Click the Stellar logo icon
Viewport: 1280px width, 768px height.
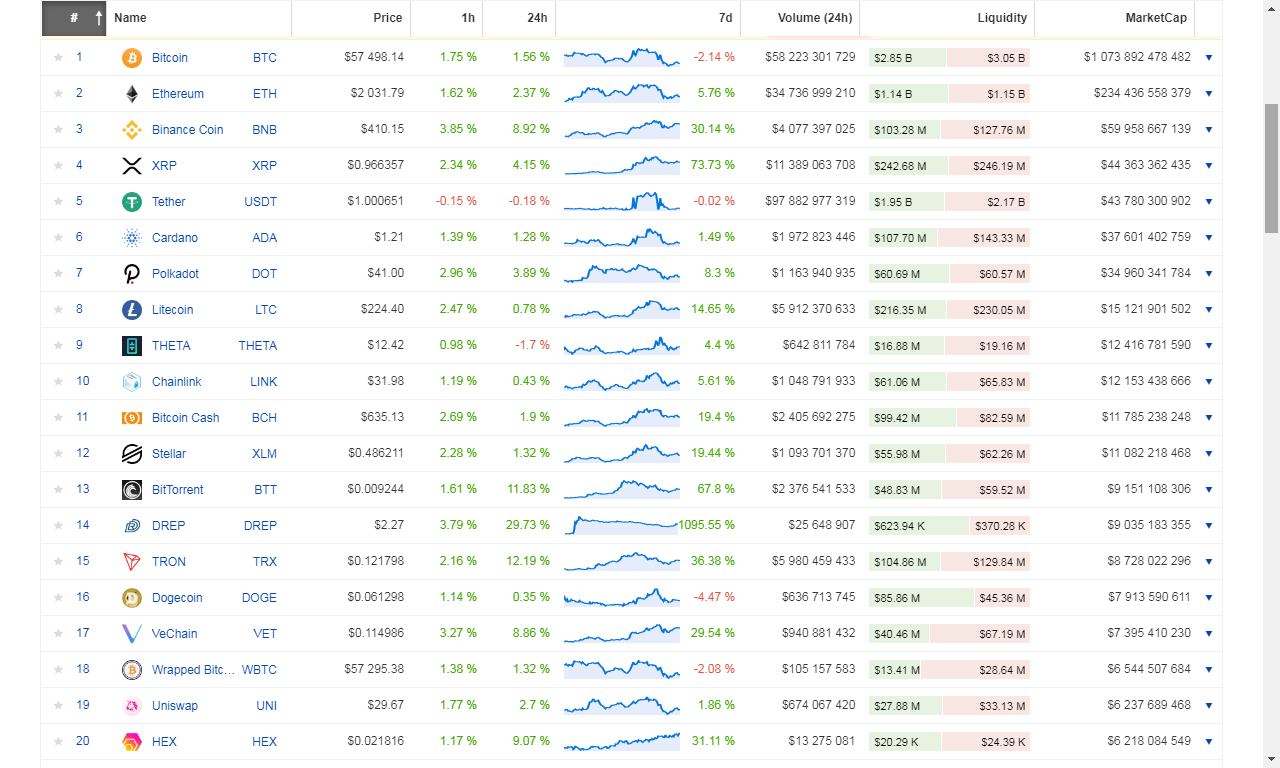pyautogui.click(x=132, y=454)
